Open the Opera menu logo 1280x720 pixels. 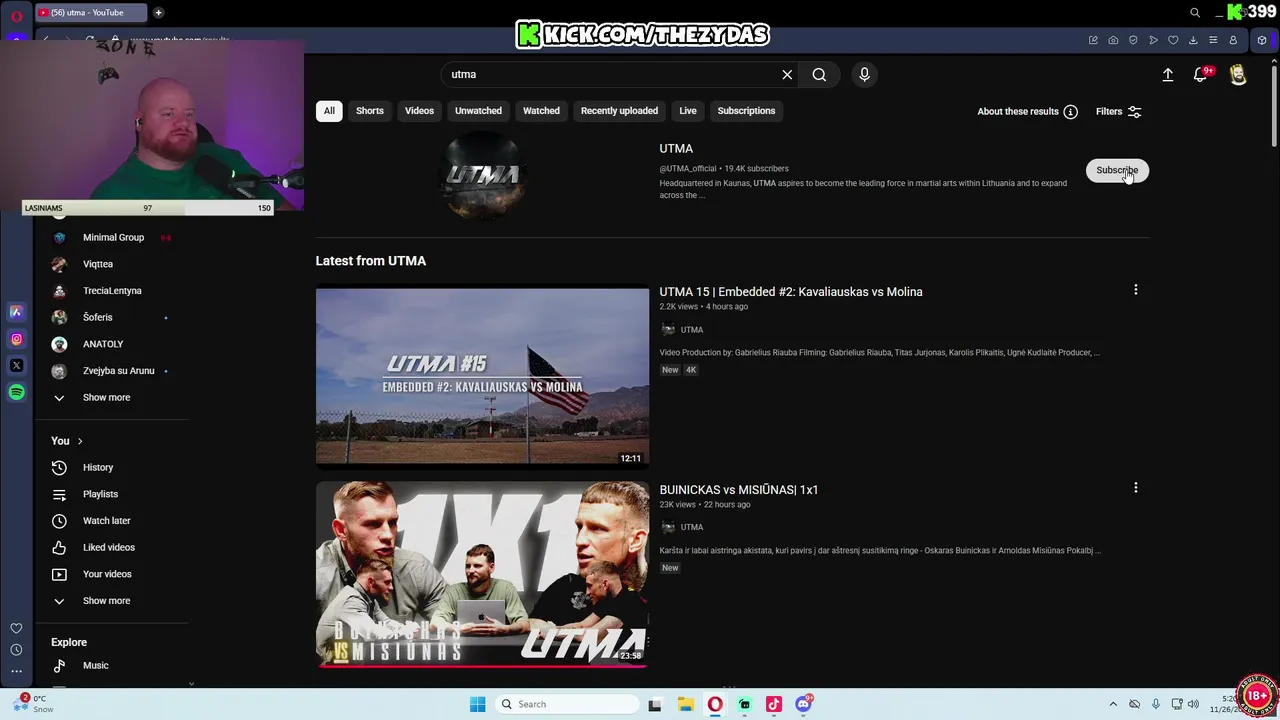pos(16,16)
